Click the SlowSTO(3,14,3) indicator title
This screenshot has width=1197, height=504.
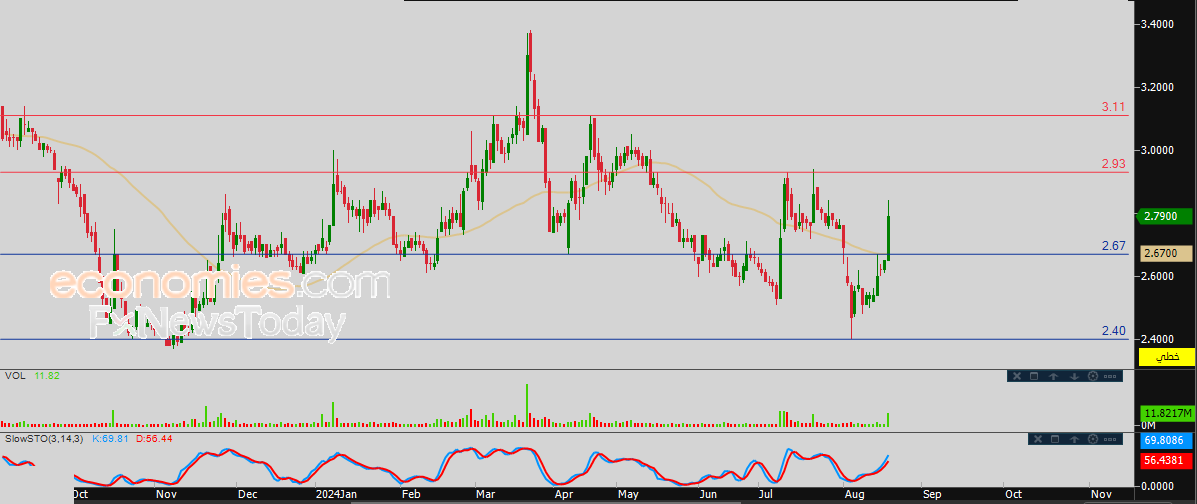(44, 438)
